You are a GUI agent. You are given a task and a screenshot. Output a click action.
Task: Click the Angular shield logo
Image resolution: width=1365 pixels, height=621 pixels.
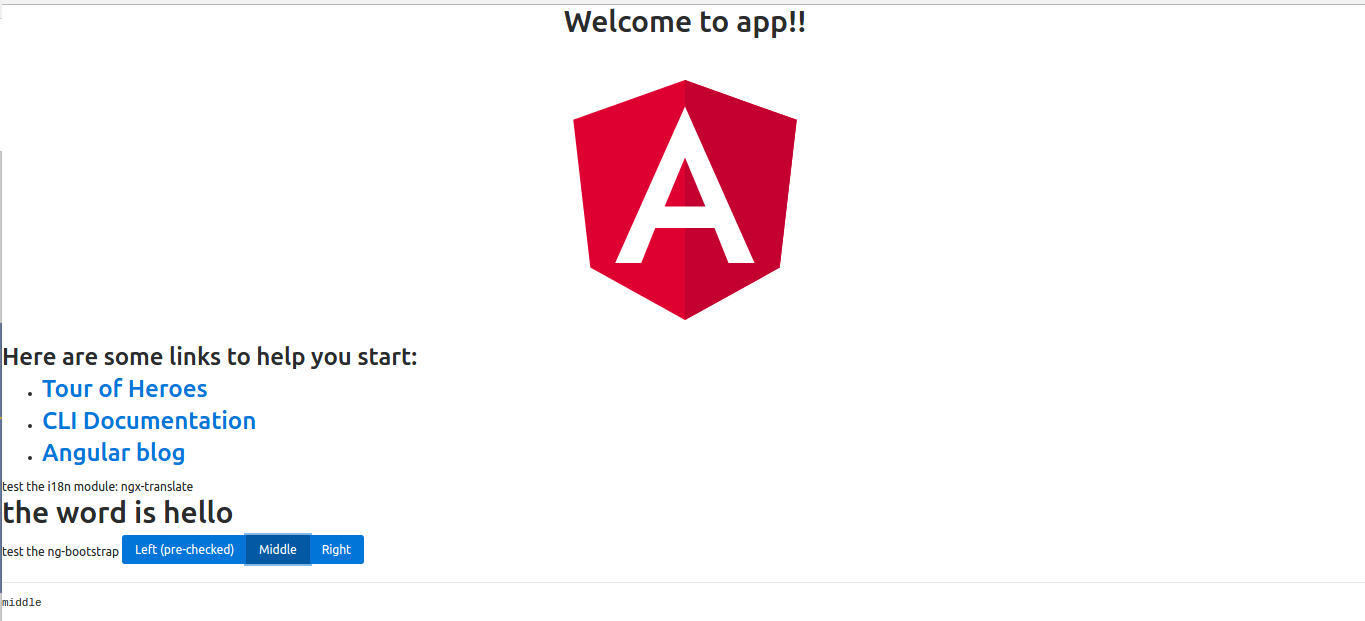pos(685,200)
